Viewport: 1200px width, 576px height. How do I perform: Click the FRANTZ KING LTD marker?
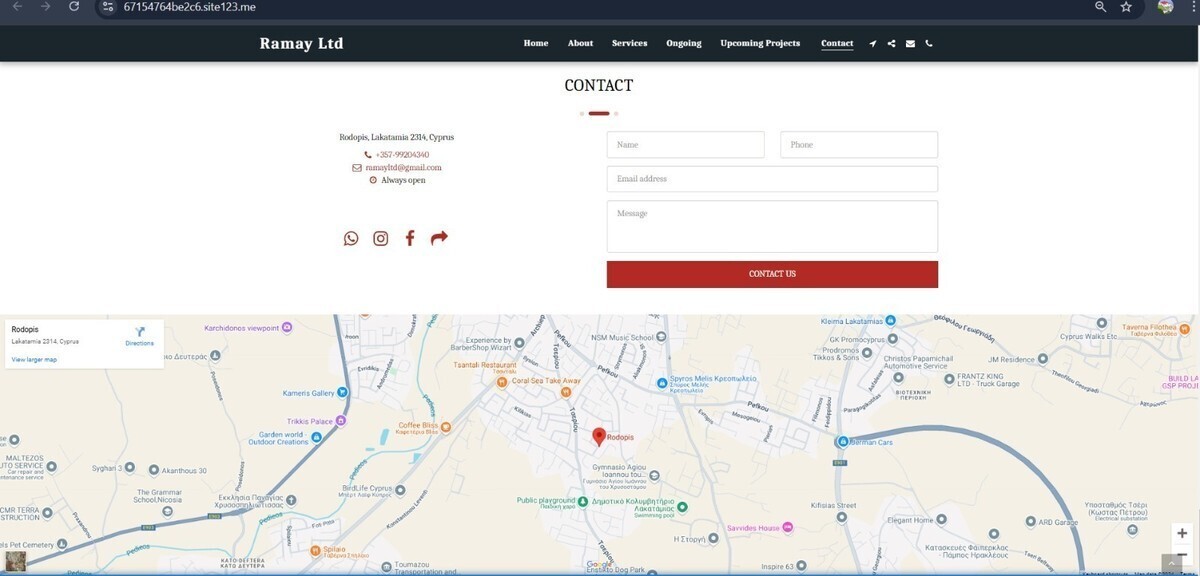[949, 378]
